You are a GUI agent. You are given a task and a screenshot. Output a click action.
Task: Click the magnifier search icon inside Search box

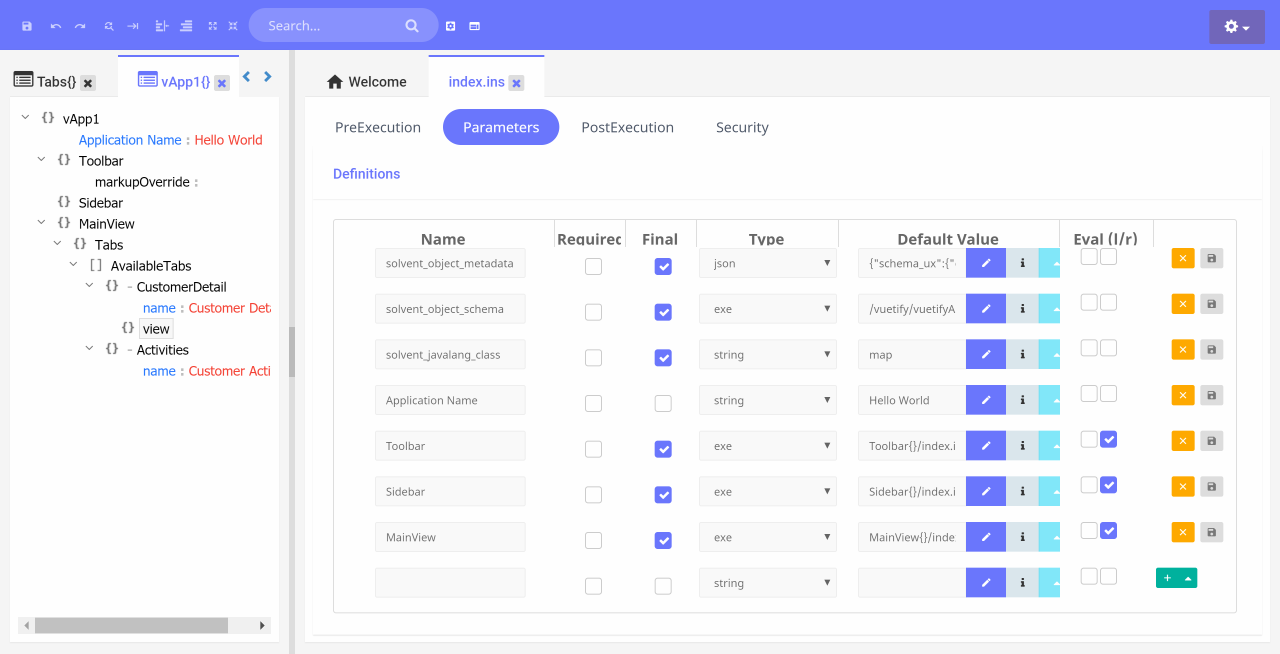click(412, 26)
